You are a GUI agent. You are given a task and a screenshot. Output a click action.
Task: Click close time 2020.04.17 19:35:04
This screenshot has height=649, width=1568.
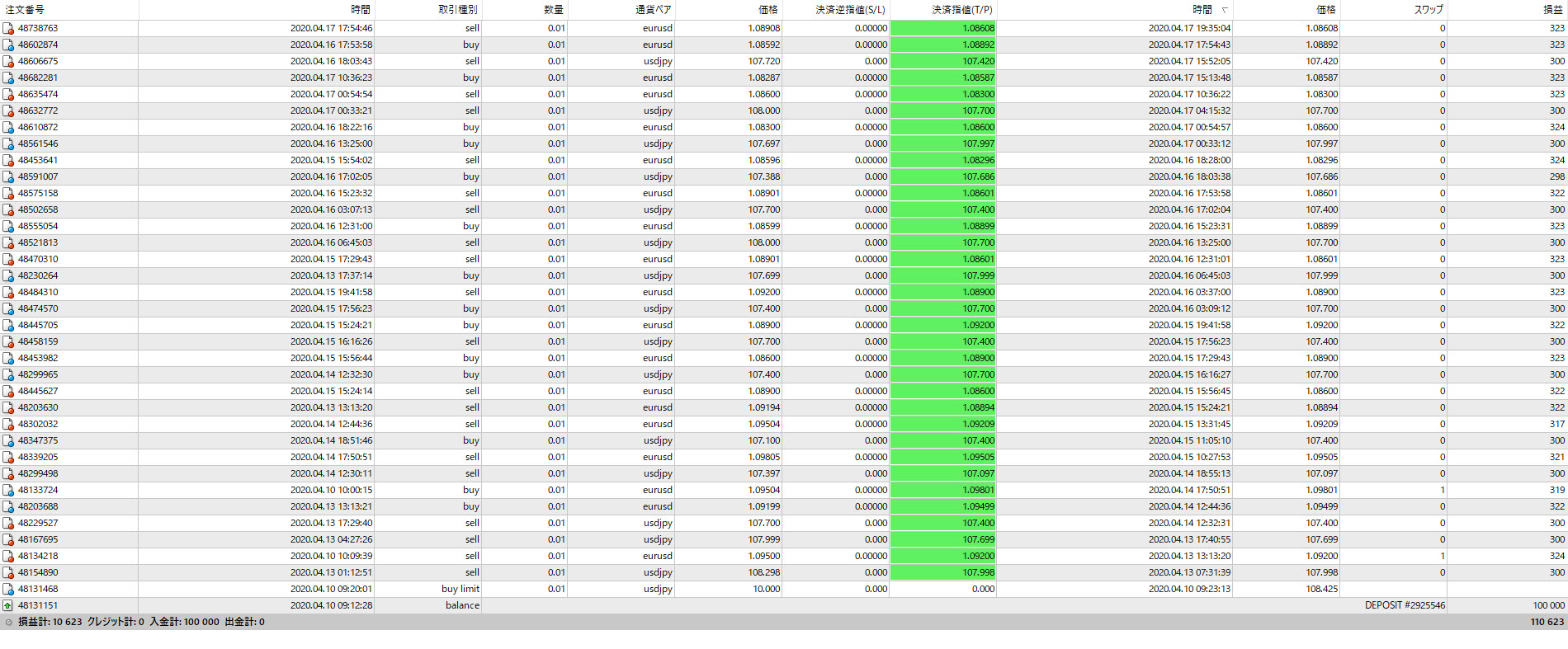tap(1189, 28)
